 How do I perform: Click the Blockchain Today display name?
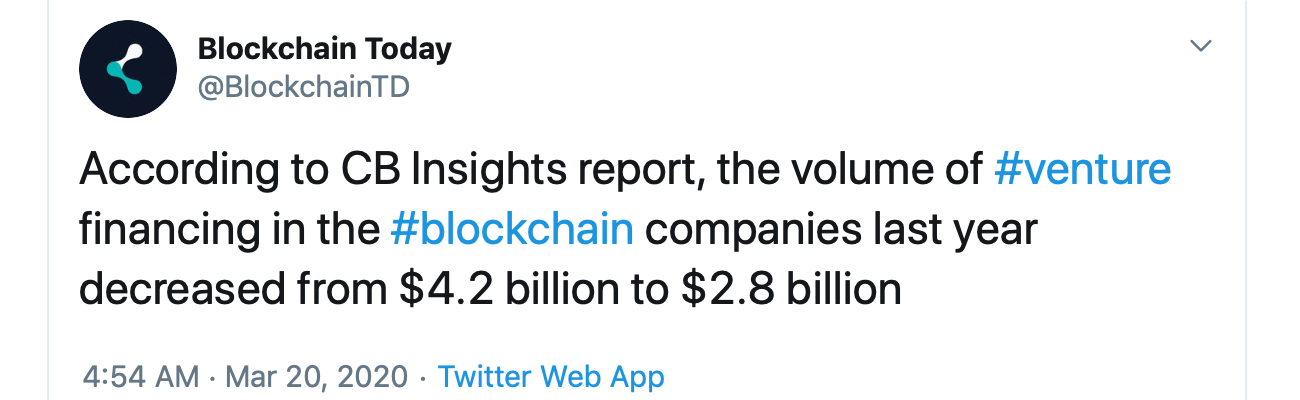[325, 48]
